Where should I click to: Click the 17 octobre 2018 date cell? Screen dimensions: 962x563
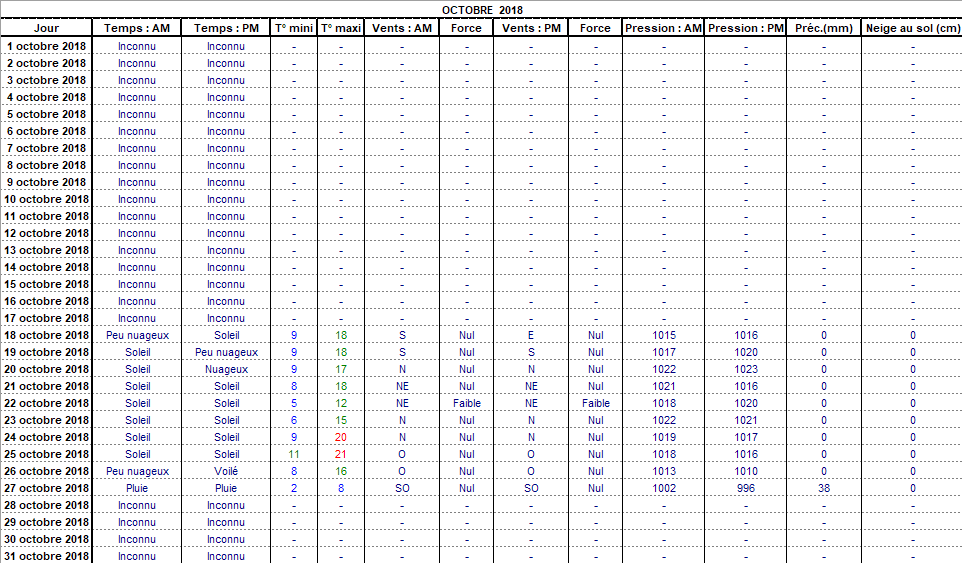coord(47,318)
